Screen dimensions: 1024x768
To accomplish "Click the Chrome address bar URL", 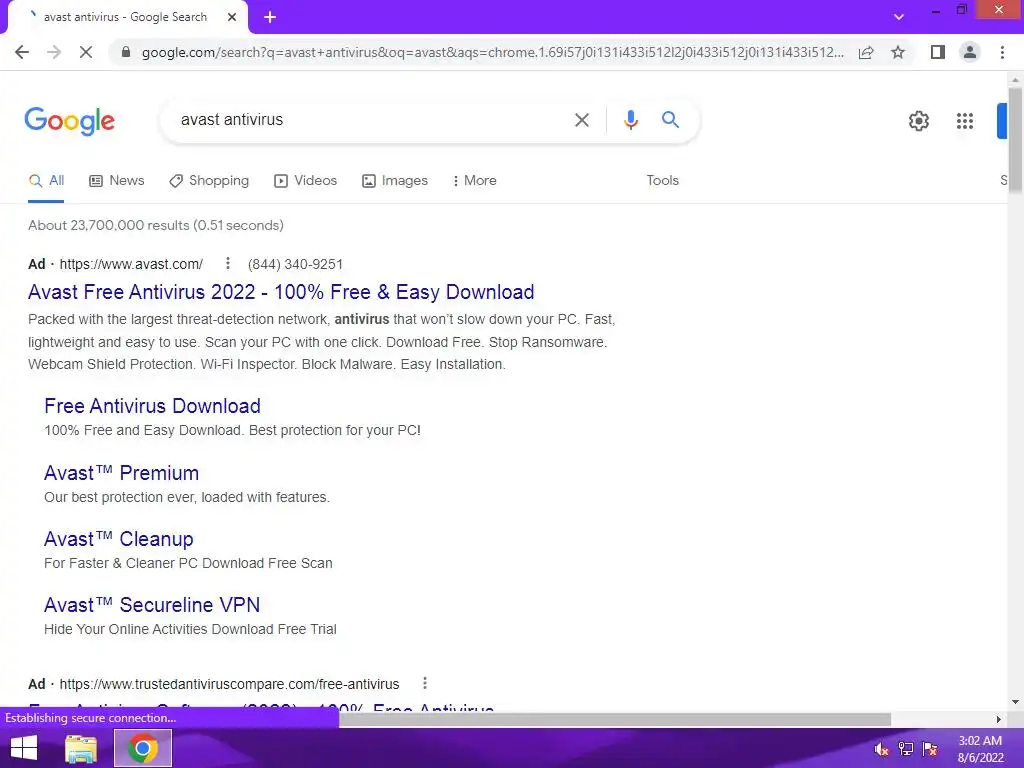I will 492,52.
